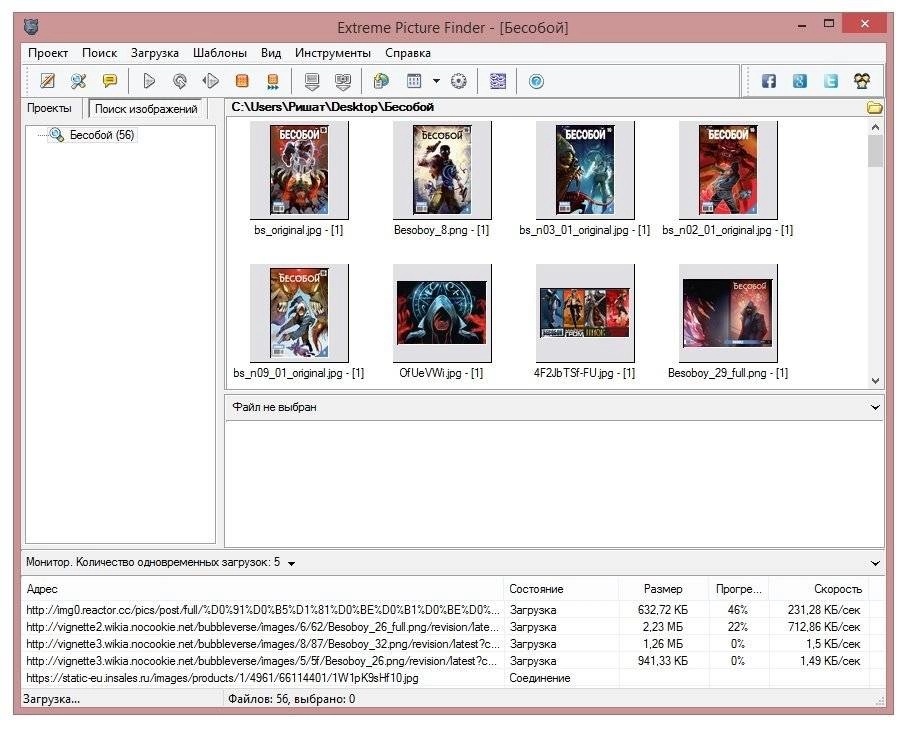The image size is (911, 734).
Task: Select thumbnail bs_original.jpg
Action: (299, 170)
